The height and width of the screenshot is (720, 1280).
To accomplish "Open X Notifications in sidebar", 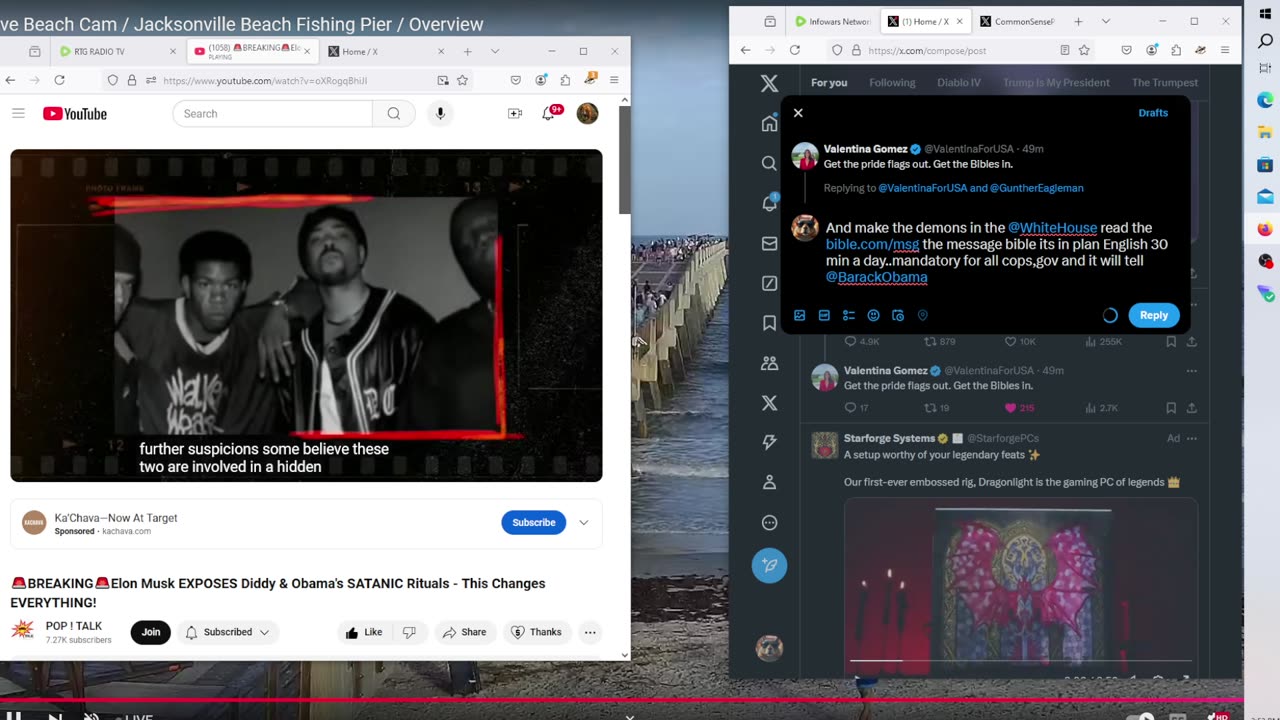I will click(769, 203).
